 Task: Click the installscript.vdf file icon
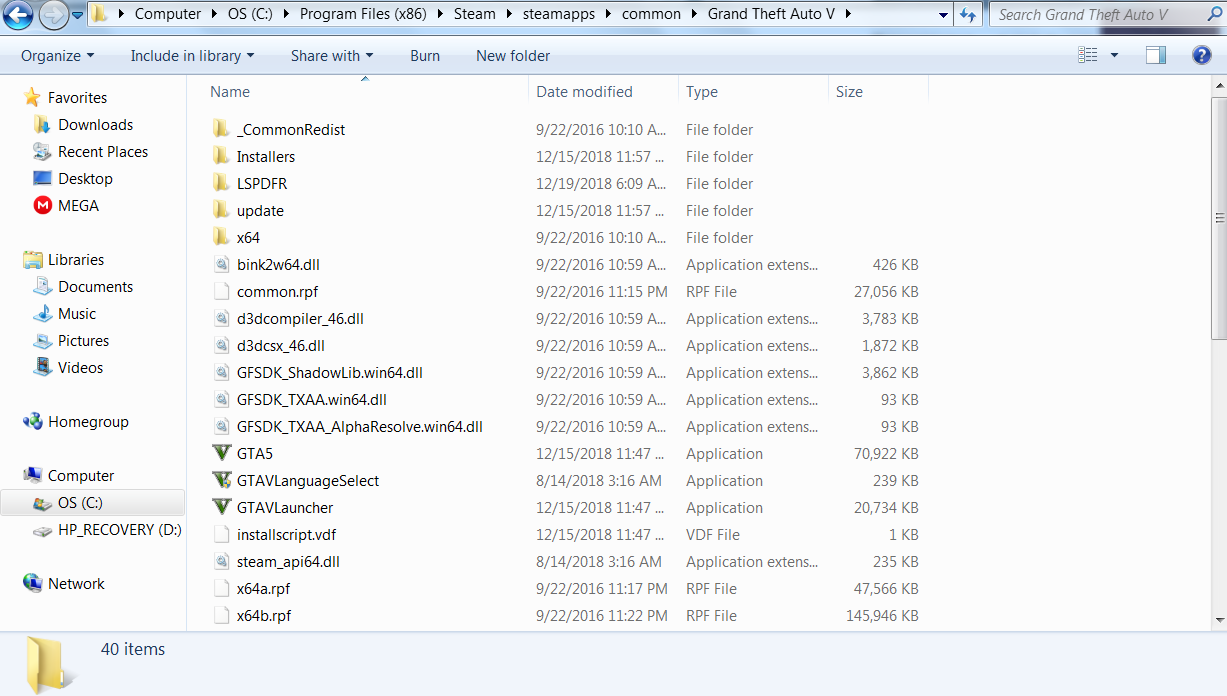[x=222, y=534]
